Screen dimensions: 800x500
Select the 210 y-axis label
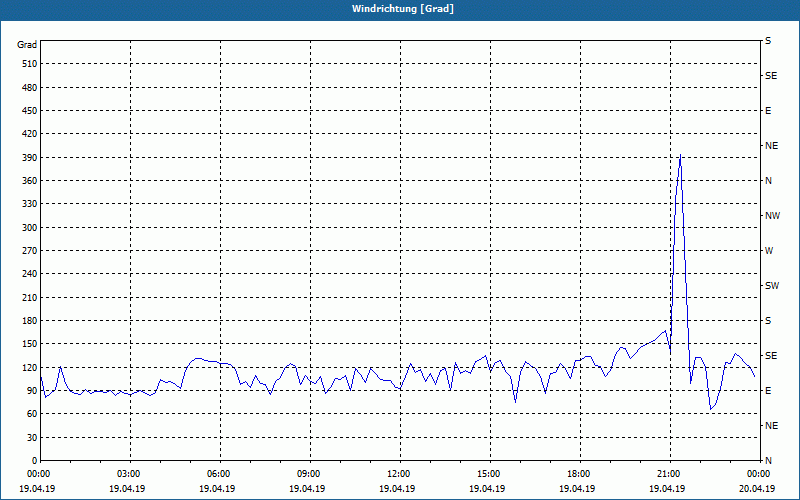point(30,297)
